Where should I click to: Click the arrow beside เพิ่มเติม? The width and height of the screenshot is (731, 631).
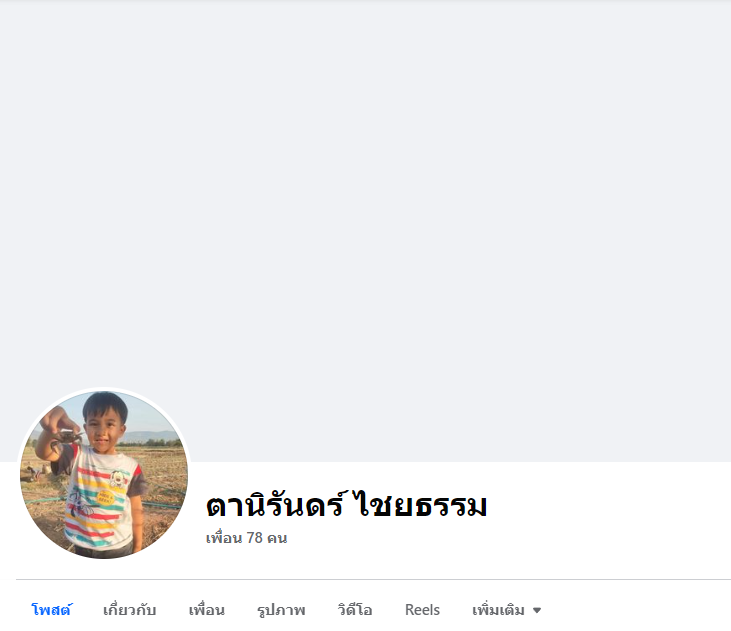click(x=537, y=610)
